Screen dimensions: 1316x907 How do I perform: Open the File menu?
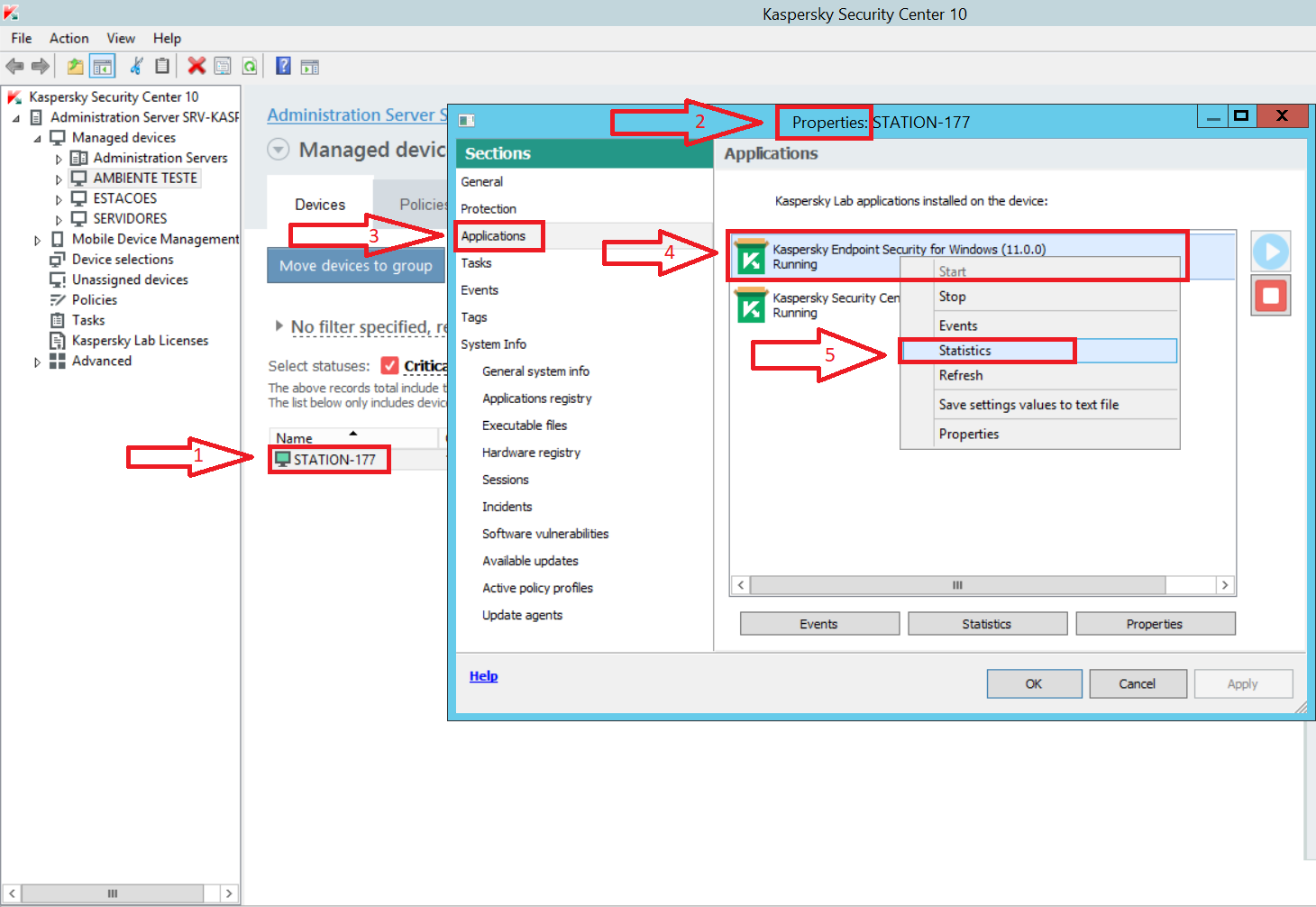(x=22, y=38)
